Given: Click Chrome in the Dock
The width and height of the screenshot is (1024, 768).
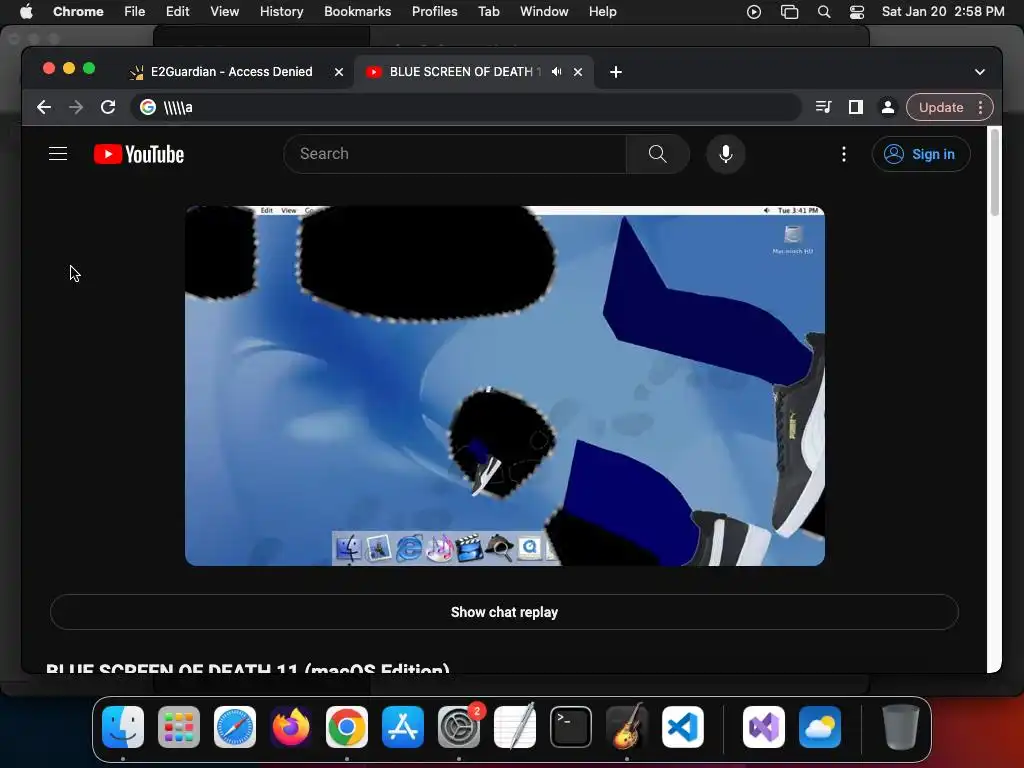Looking at the screenshot, I should point(347,727).
